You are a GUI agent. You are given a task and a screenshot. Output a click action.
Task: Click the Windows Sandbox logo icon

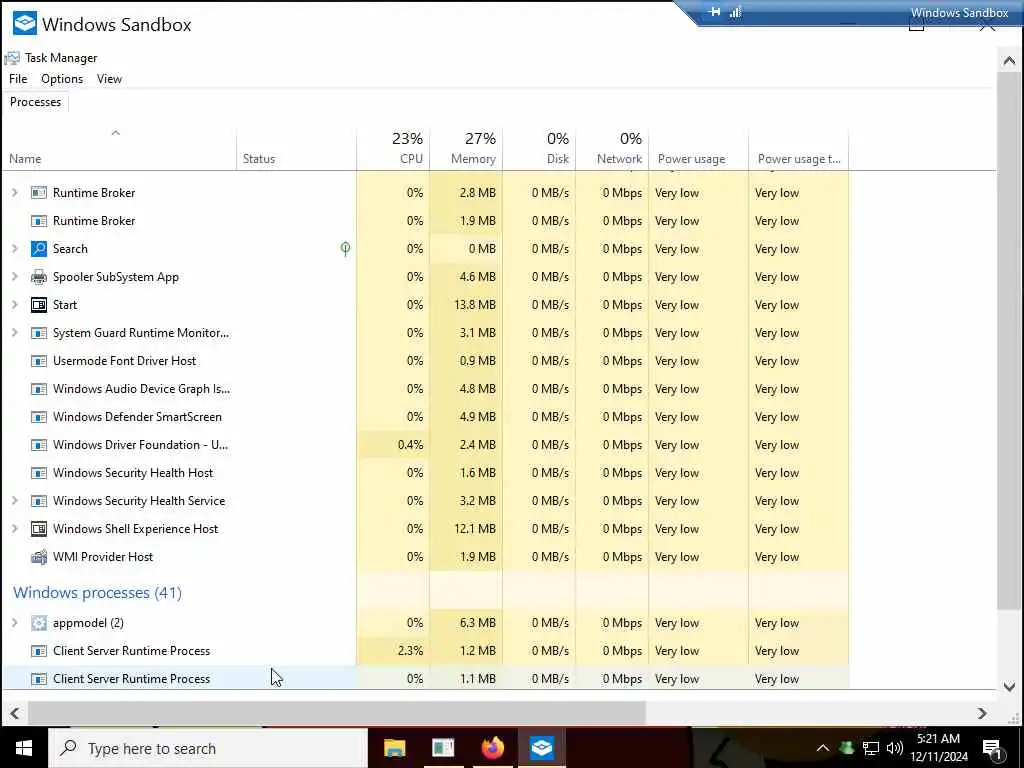(25, 24)
